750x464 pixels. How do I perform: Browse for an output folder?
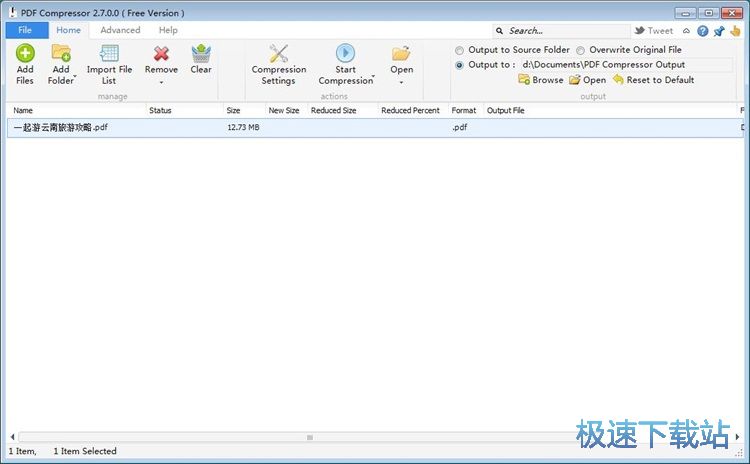[x=540, y=80]
